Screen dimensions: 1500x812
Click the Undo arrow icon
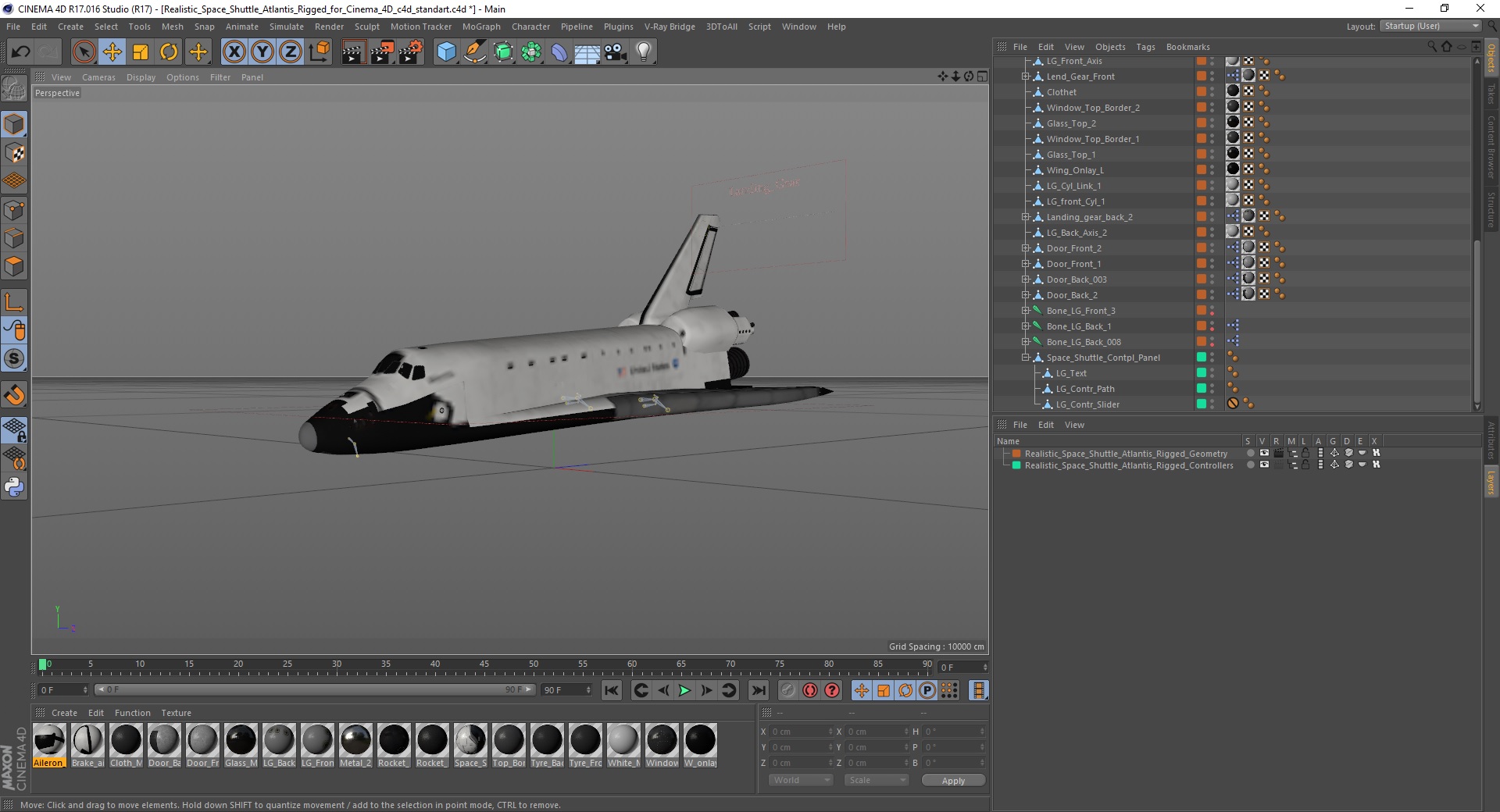(21, 52)
